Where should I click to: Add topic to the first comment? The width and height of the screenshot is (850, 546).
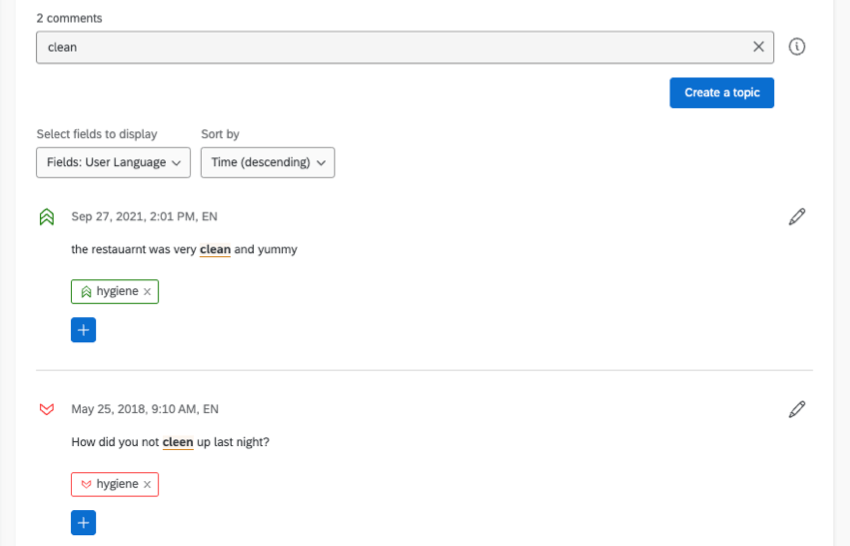tap(83, 330)
